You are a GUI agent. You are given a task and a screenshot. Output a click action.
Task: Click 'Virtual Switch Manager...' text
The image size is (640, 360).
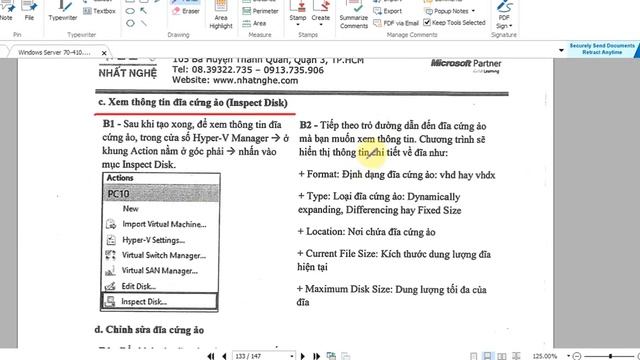(164, 255)
